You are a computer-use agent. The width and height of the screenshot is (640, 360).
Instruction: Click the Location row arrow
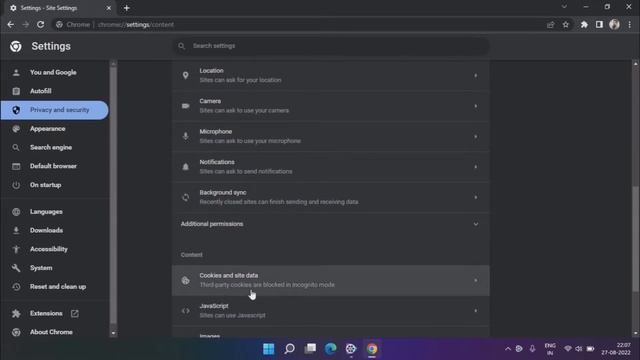[476, 76]
